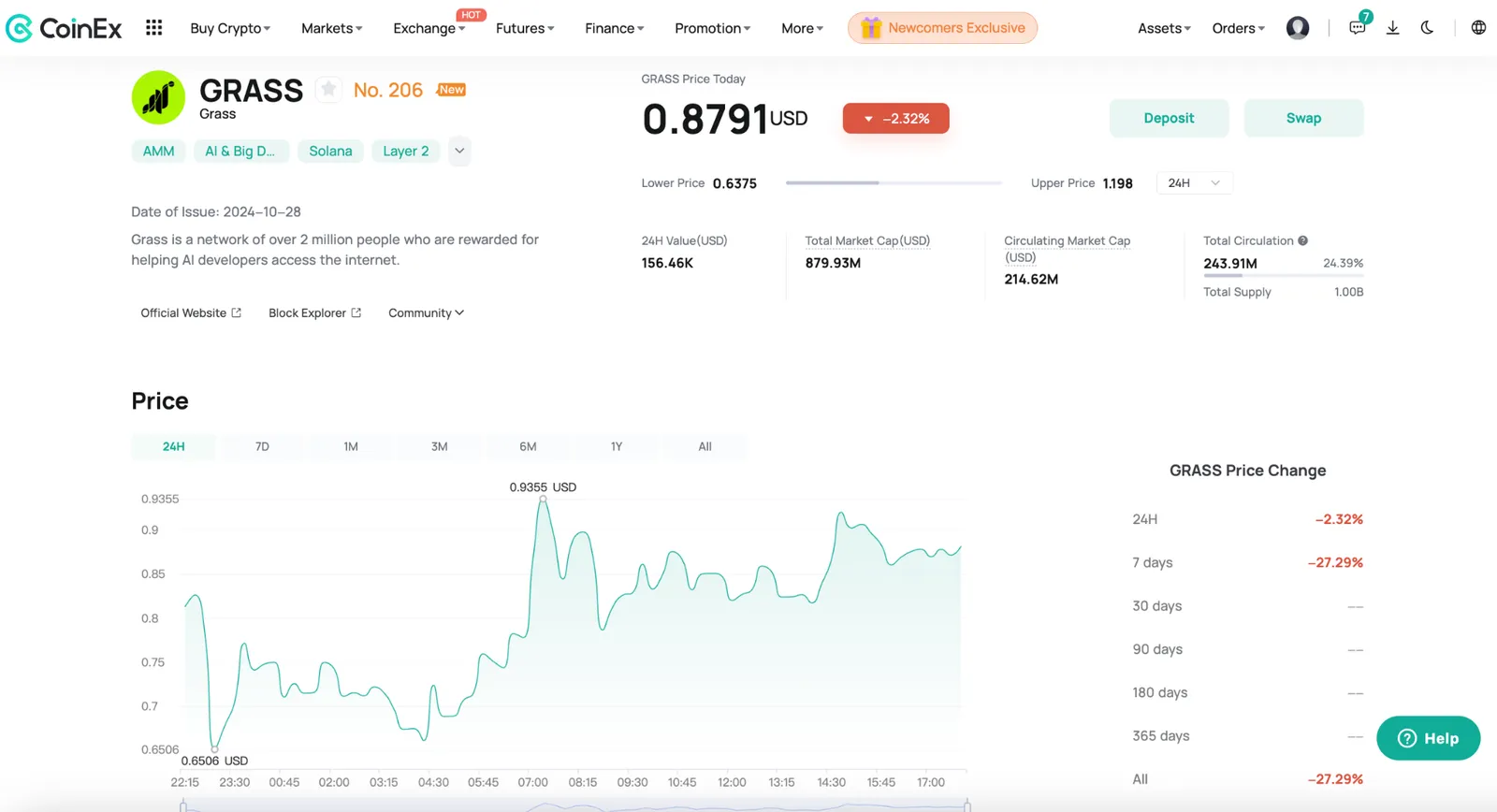
Task: Open the Buy Crypto dropdown menu
Action: pyautogui.click(x=230, y=28)
